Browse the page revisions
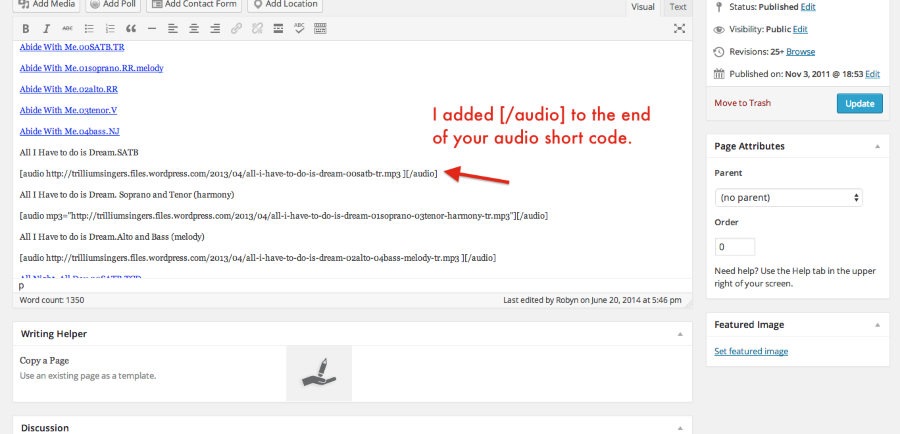Image resolution: width=900 pixels, height=434 pixels. point(800,52)
